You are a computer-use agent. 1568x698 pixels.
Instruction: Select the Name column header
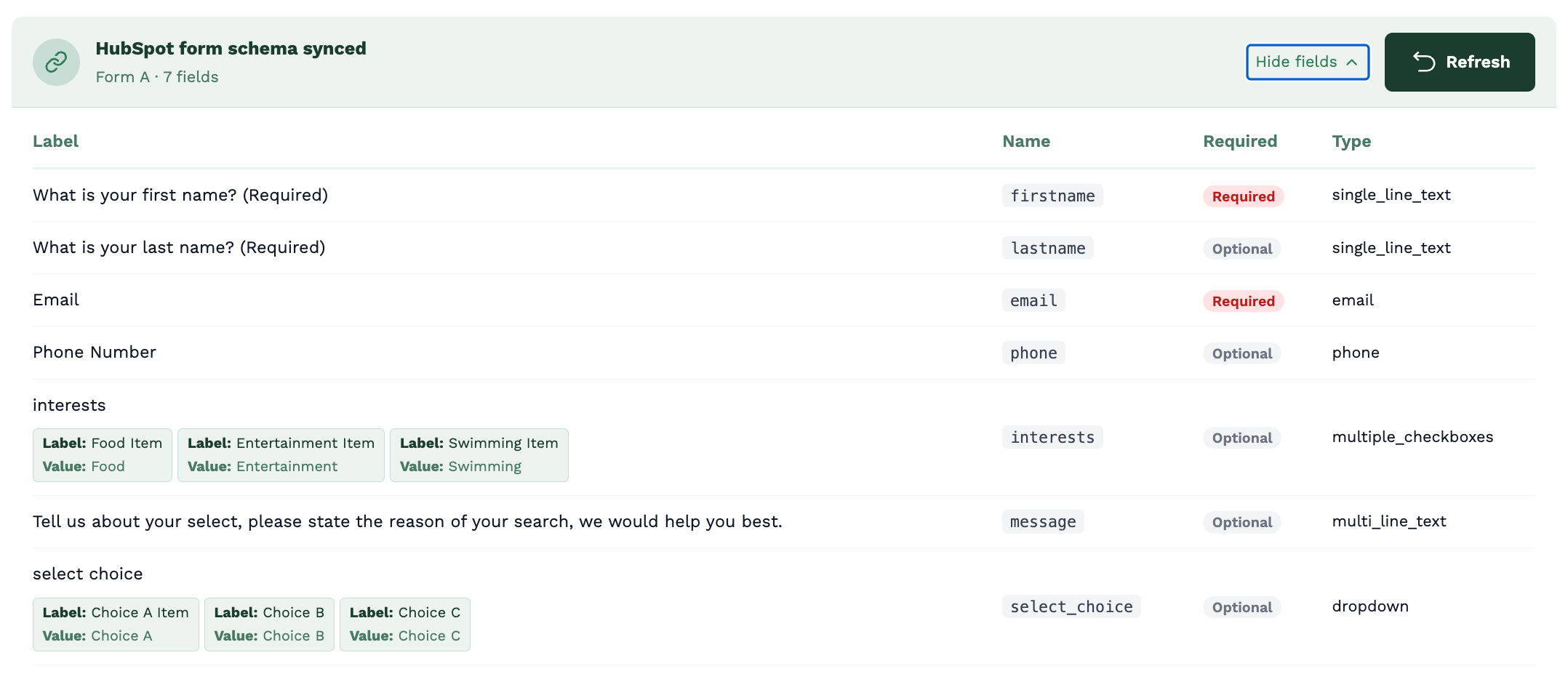(x=1025, y=141)
